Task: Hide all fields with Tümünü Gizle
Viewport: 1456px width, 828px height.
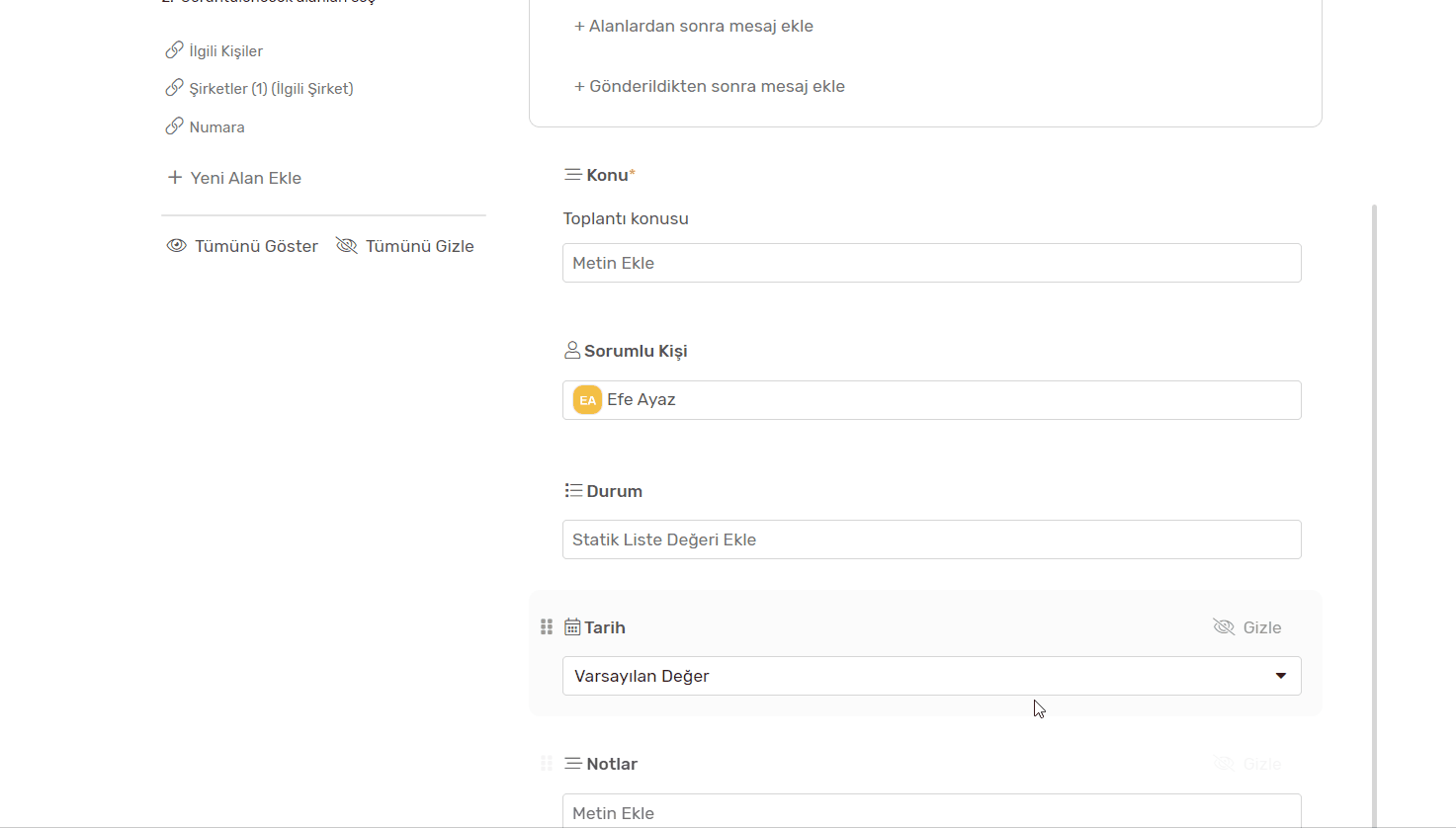Action: [x=404, y=246]
